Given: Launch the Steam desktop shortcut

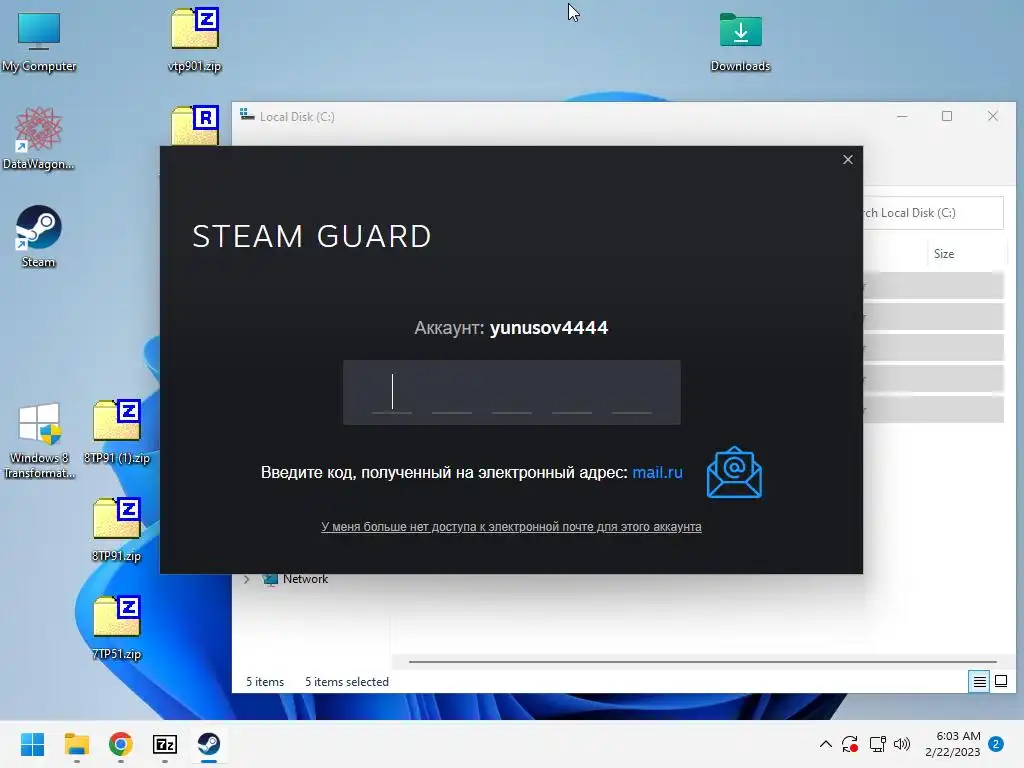Looking at the screenshot, I should tap(39, 236).
